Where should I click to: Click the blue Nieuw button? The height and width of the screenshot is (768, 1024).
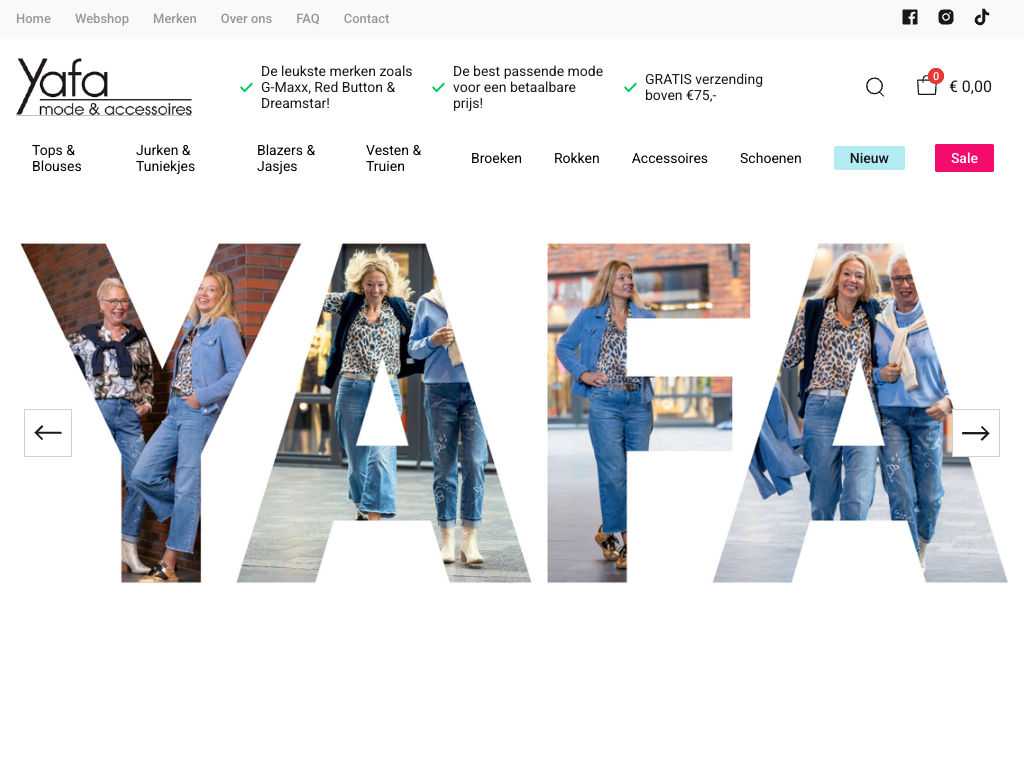869,158
